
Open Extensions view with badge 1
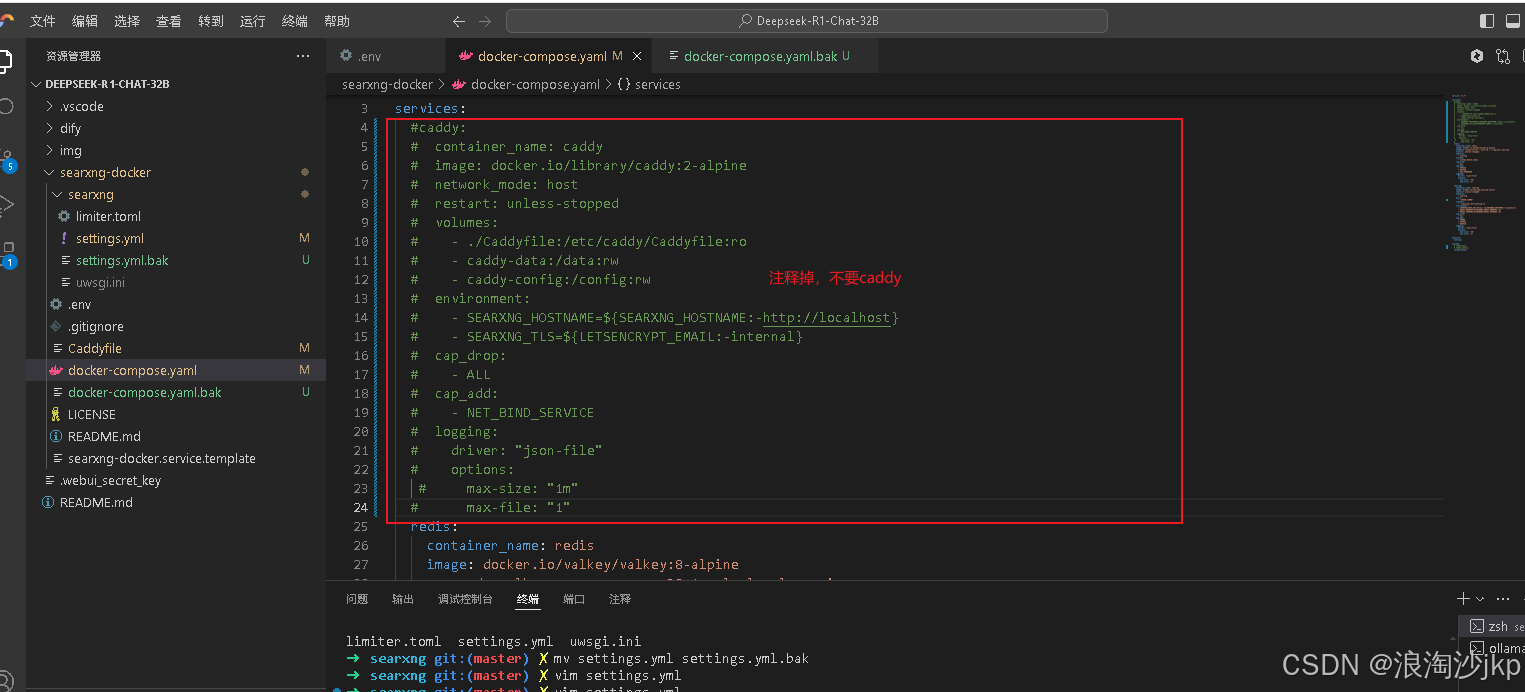coord(6,254)
